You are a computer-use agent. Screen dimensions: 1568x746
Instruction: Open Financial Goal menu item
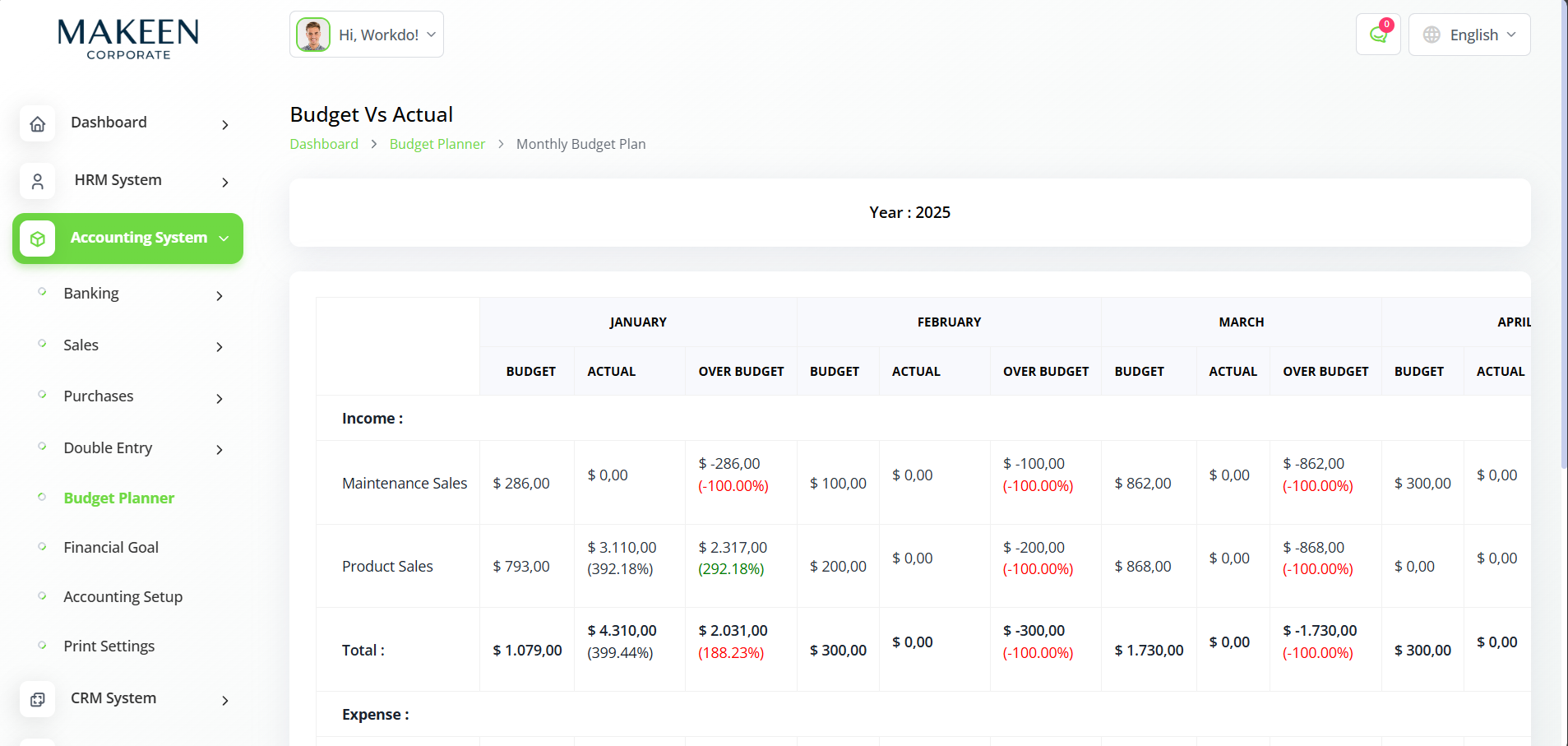pos(111,547)
